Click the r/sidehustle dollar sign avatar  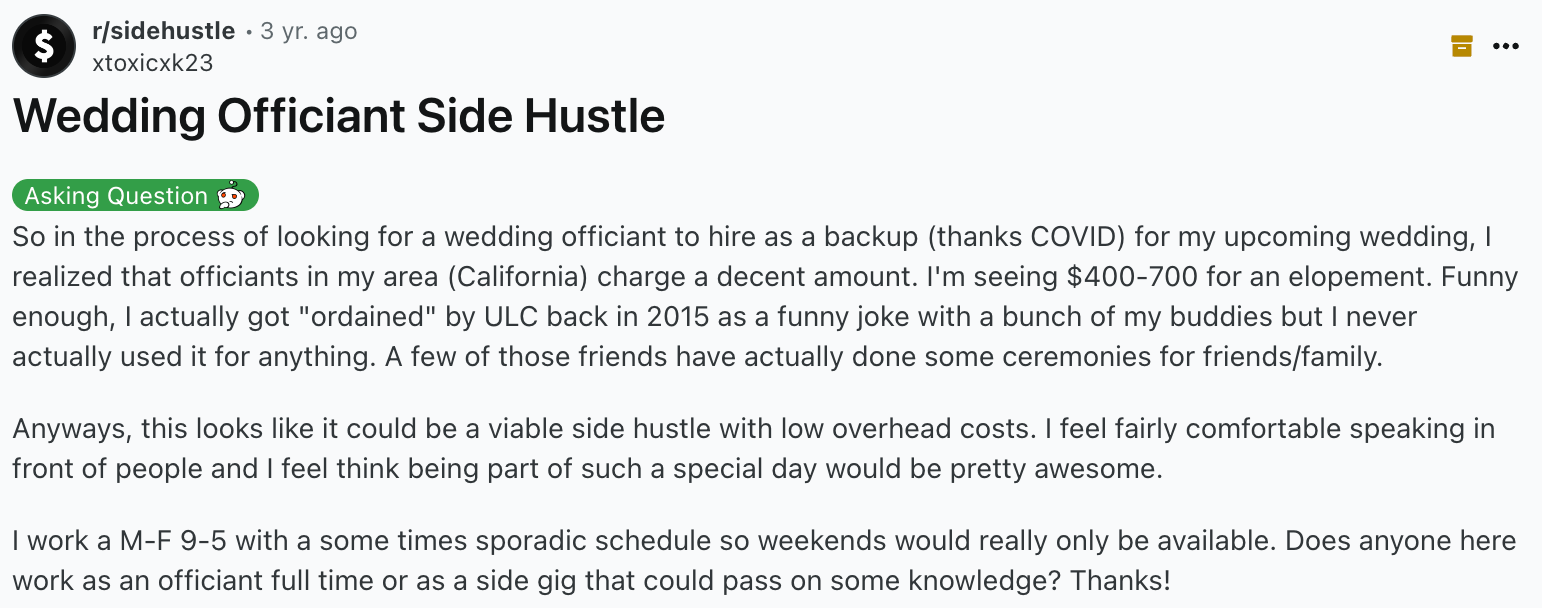point(42,45)
